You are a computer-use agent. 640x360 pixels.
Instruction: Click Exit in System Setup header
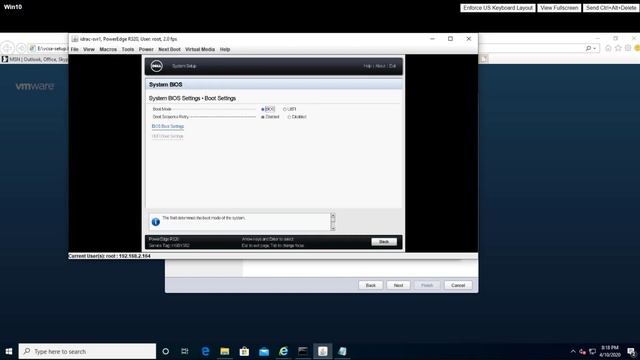tap(392, 66)
